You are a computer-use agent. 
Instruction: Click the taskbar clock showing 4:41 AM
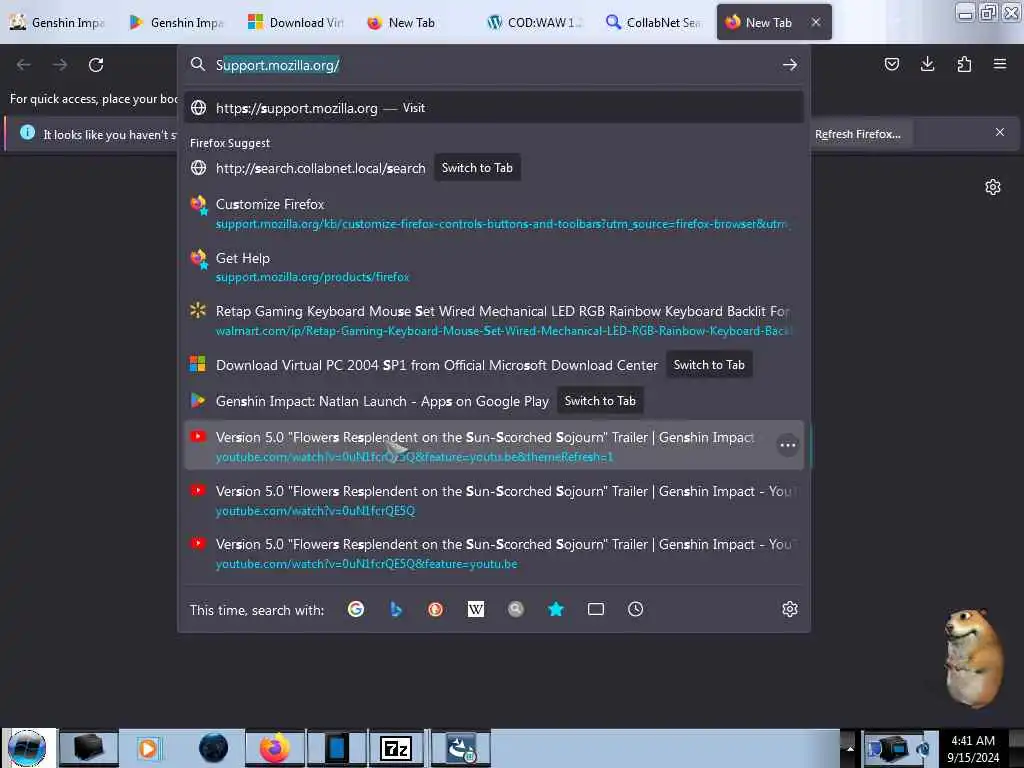(972, 748)
